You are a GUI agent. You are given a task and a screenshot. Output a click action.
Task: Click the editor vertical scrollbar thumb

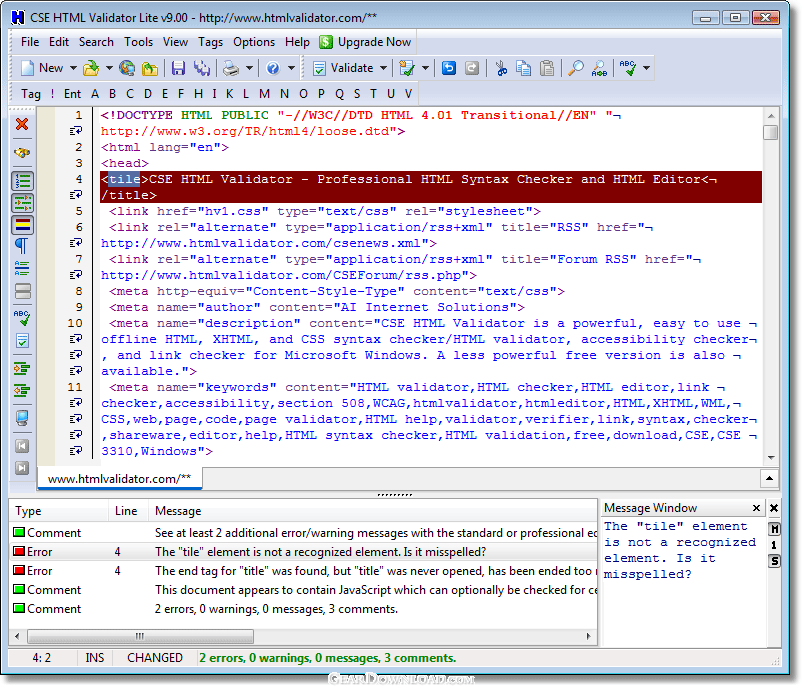pyautogui.click(x=770, y=132)
